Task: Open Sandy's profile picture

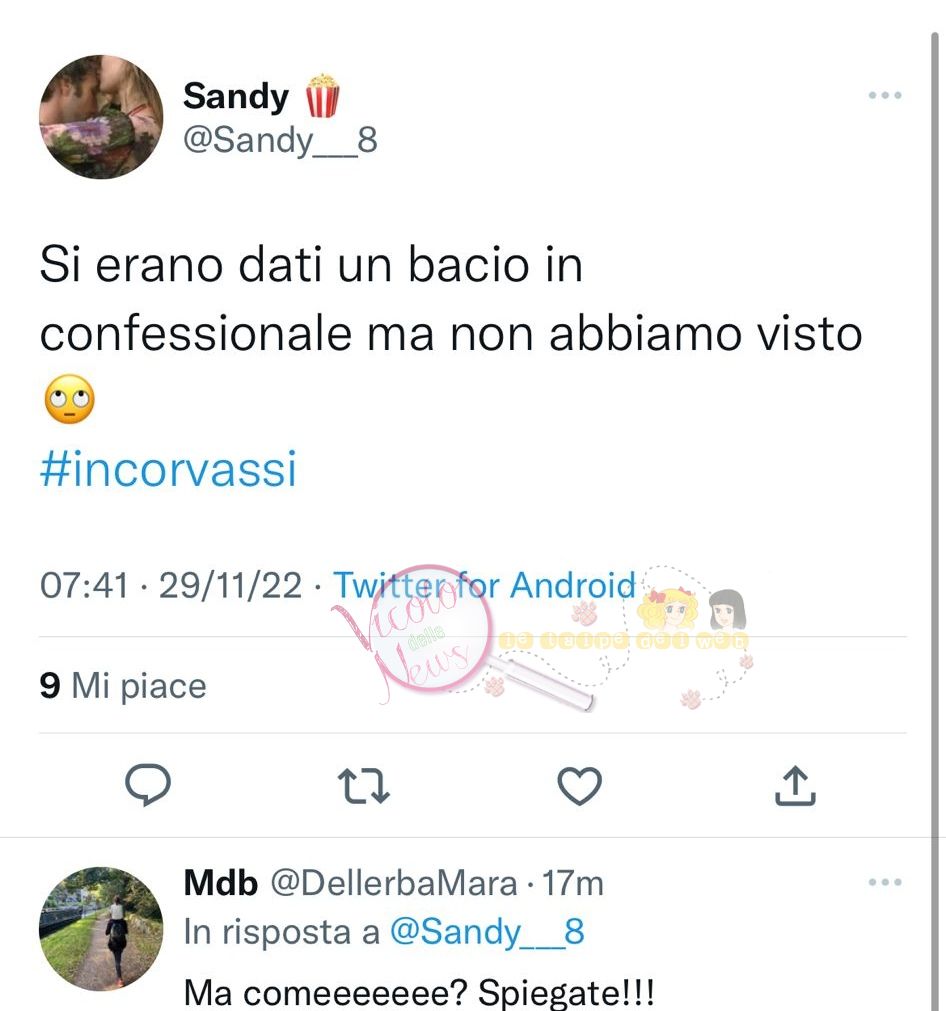Action: [x=101, y=117]
